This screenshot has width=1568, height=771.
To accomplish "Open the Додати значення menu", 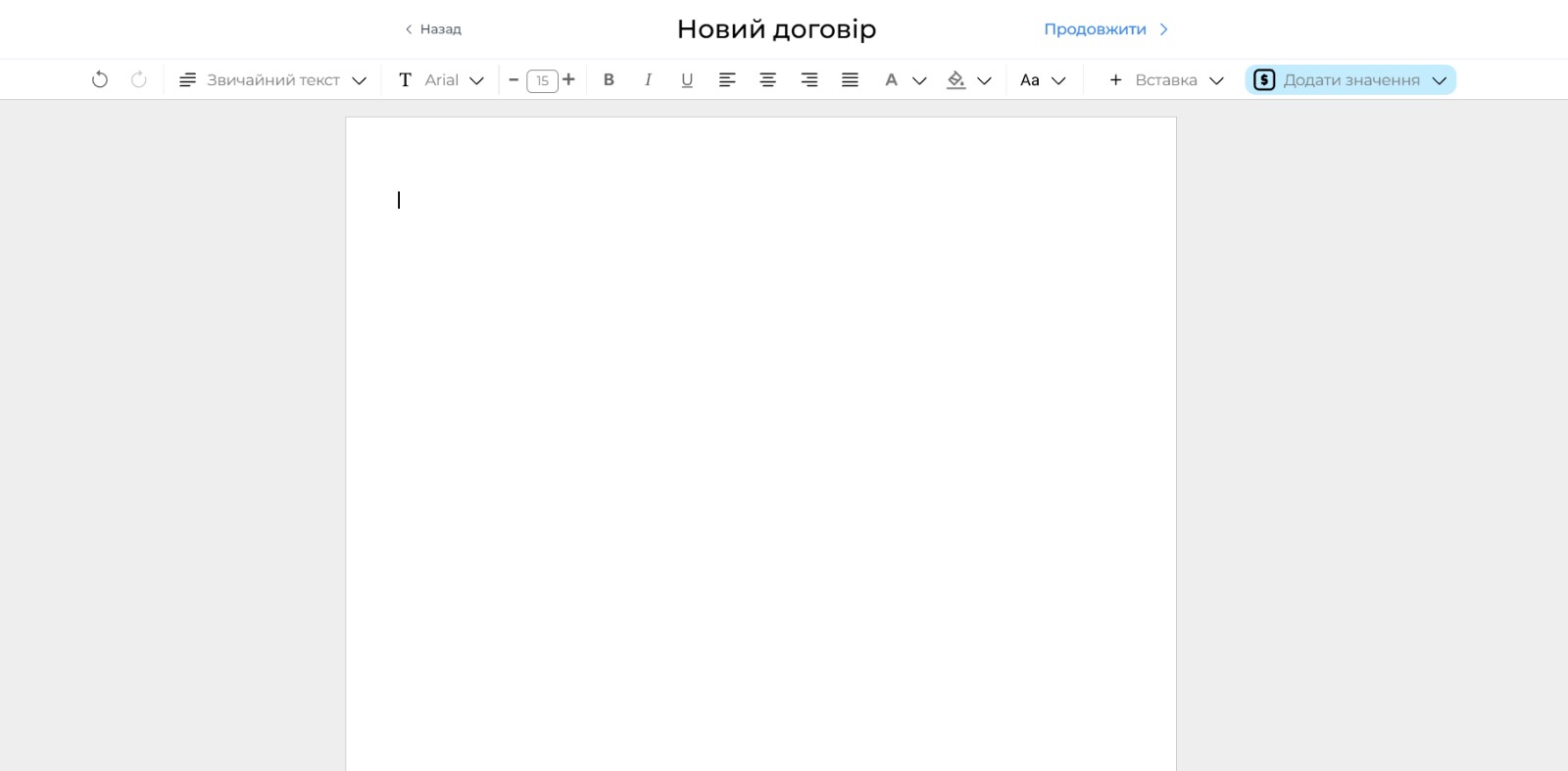I will (1350, 80).
